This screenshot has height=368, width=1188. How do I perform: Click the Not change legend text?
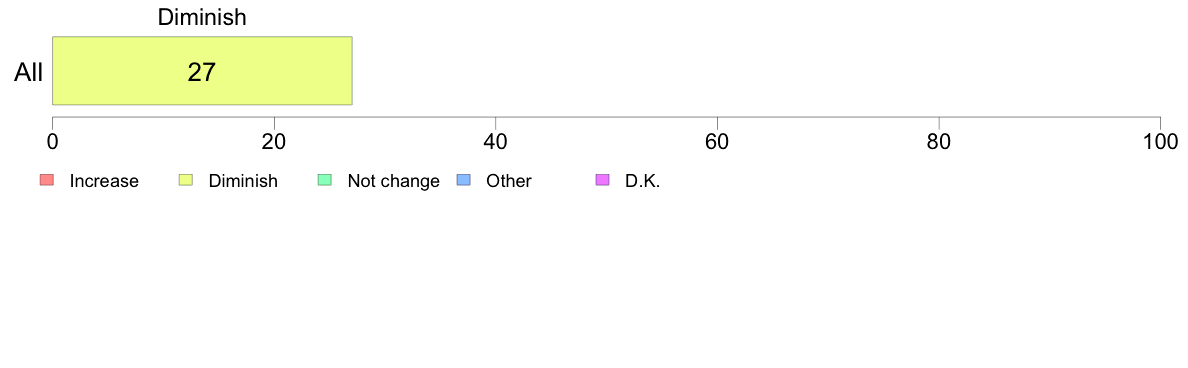click(x=393, y=181)
